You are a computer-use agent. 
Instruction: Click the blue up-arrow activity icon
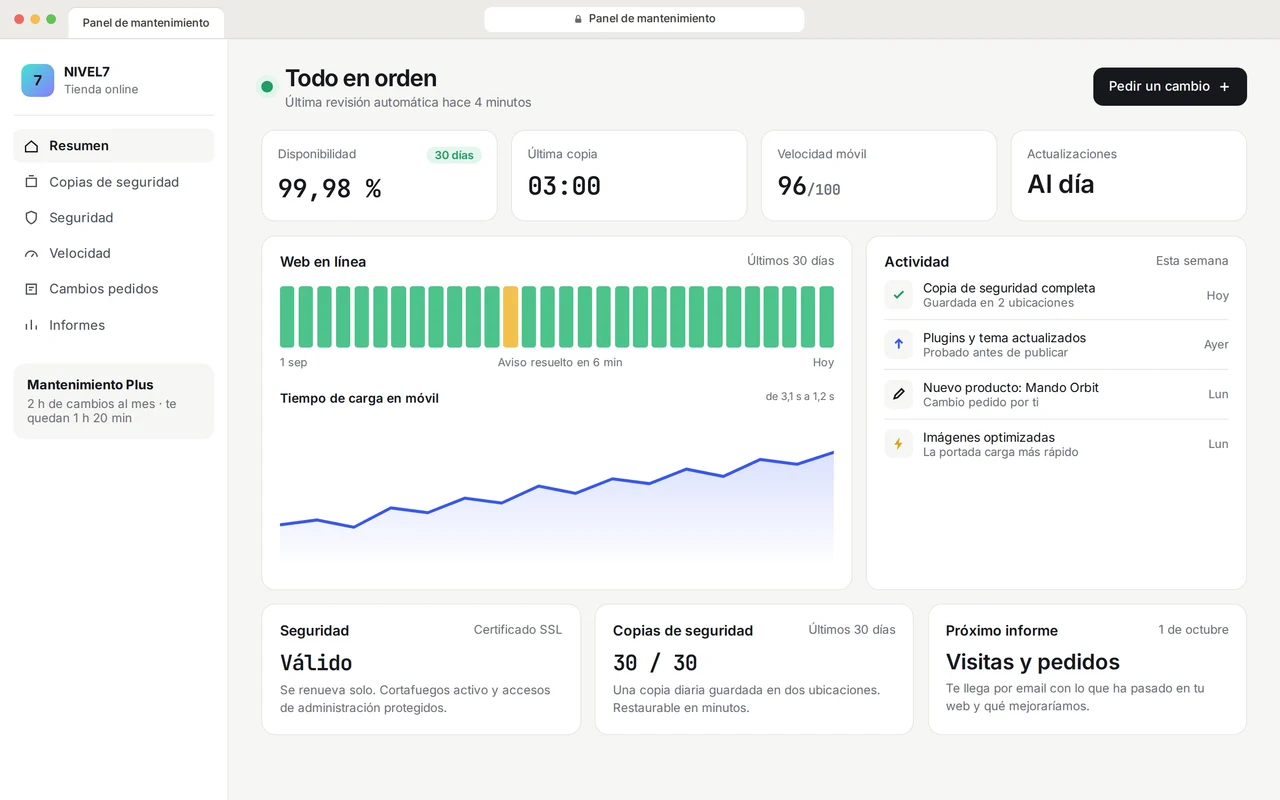[898, 344]
